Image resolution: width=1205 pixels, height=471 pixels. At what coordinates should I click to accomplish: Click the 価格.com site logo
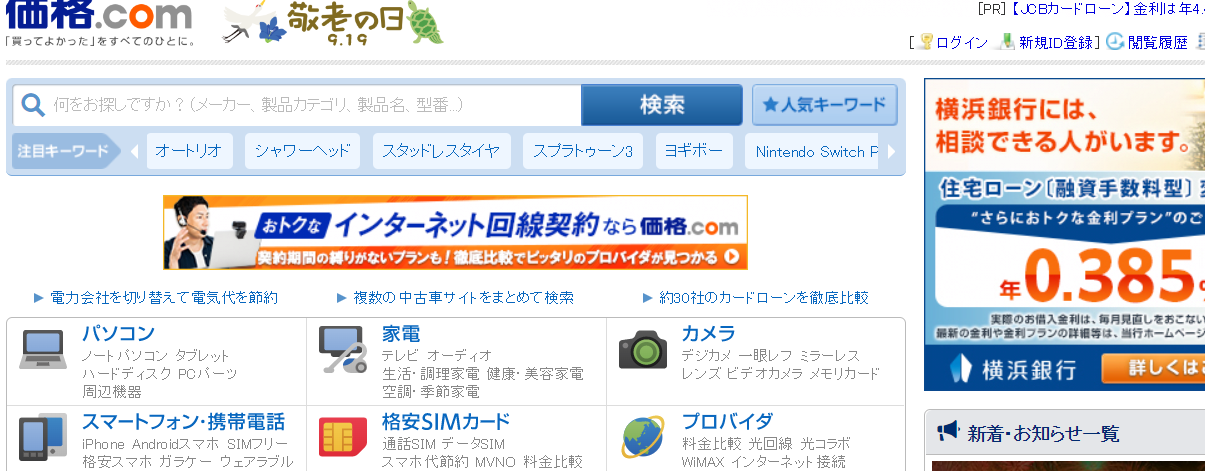click(98, 18)
